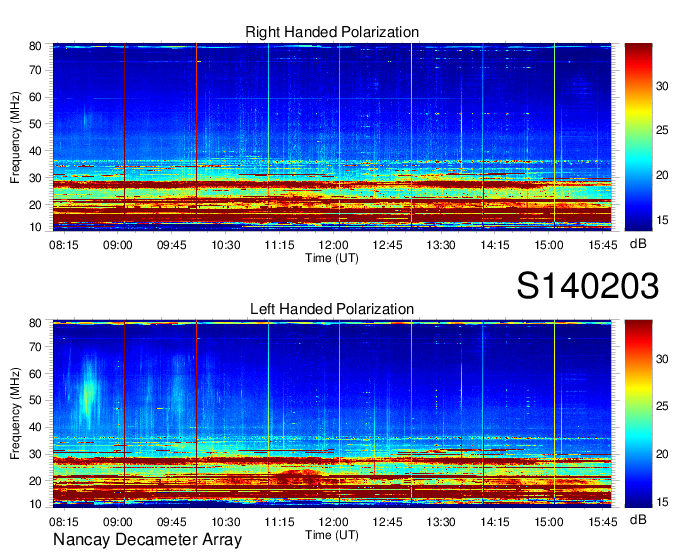This screenshot has width=680, height=552.
Task: Click the right-handed polarization spectrogram image
Action: click(x=332, y=137)
